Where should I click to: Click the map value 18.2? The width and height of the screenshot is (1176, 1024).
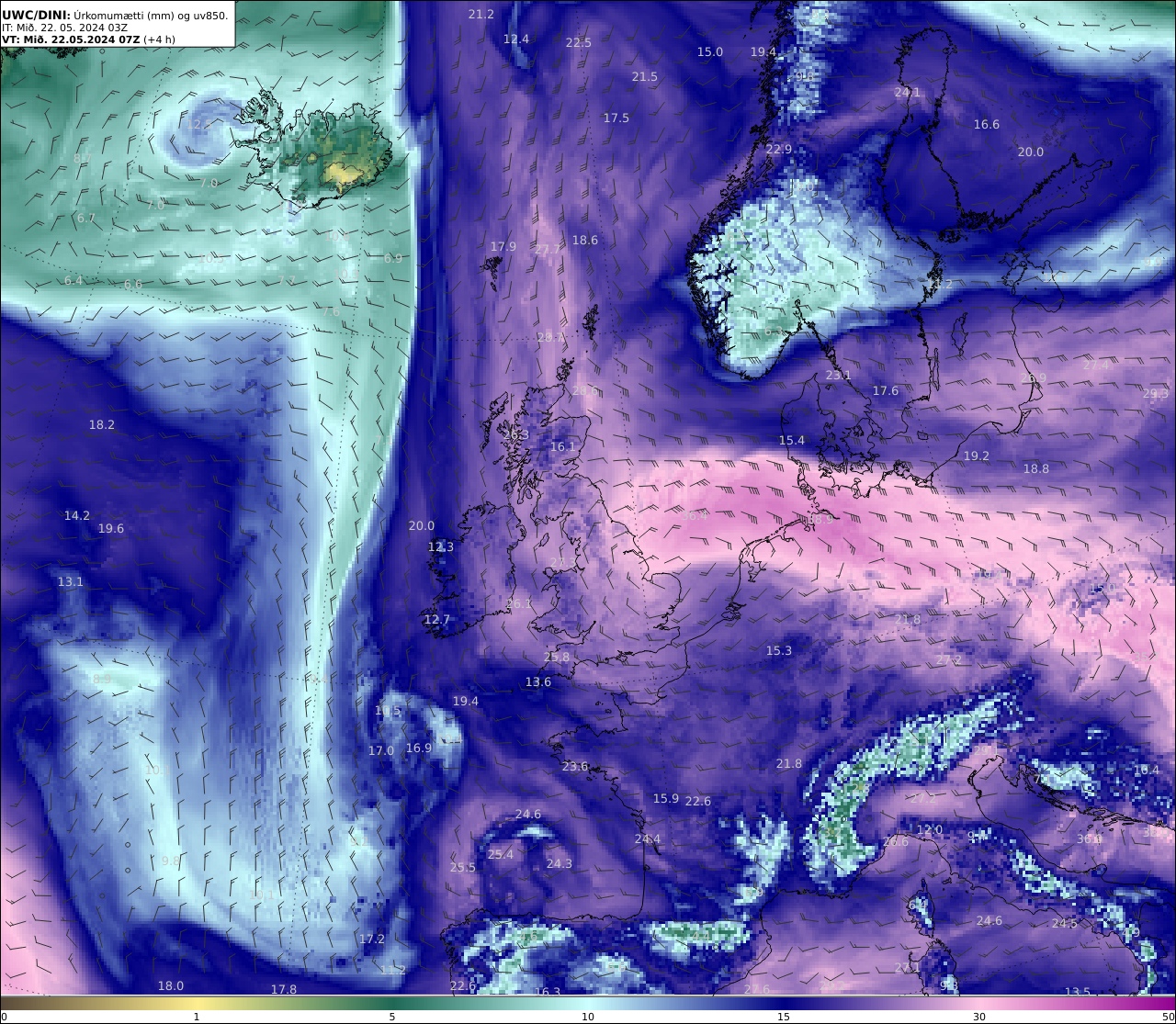tap(102, 424)
